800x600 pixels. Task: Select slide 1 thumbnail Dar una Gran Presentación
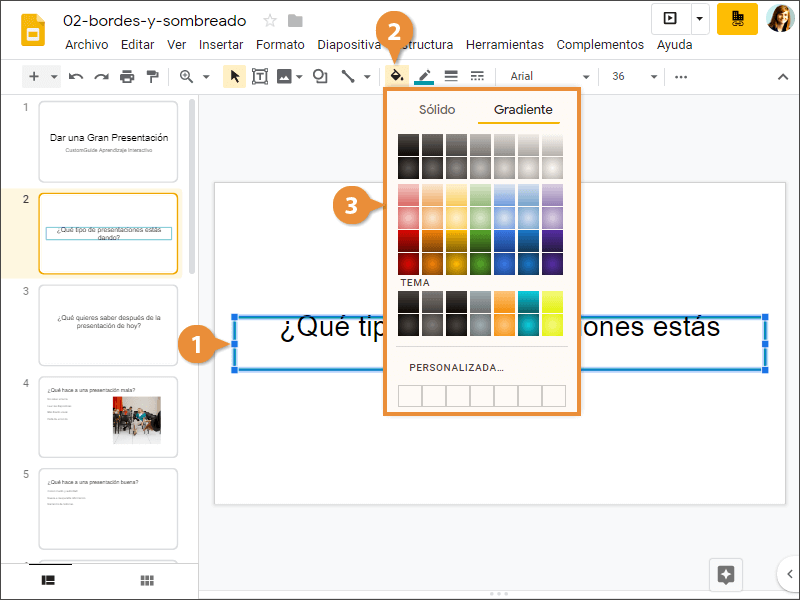coord(108,141)
